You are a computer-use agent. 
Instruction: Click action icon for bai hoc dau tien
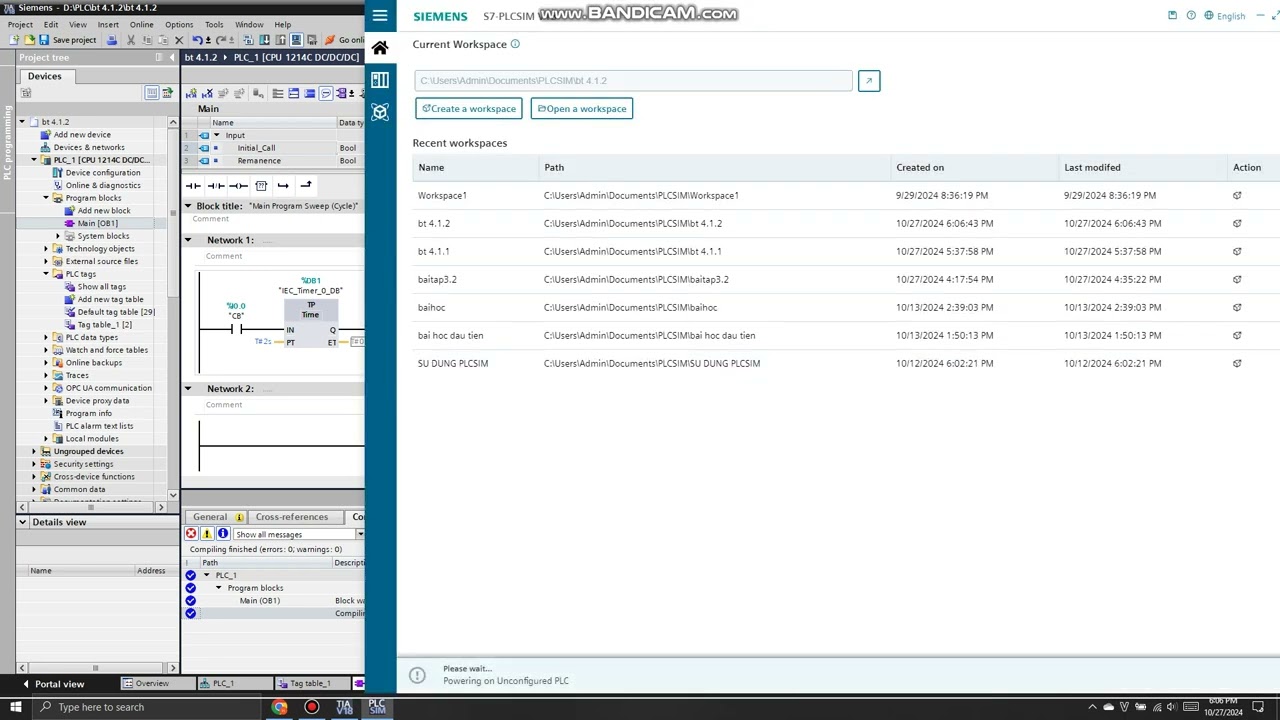[1237, 336]
